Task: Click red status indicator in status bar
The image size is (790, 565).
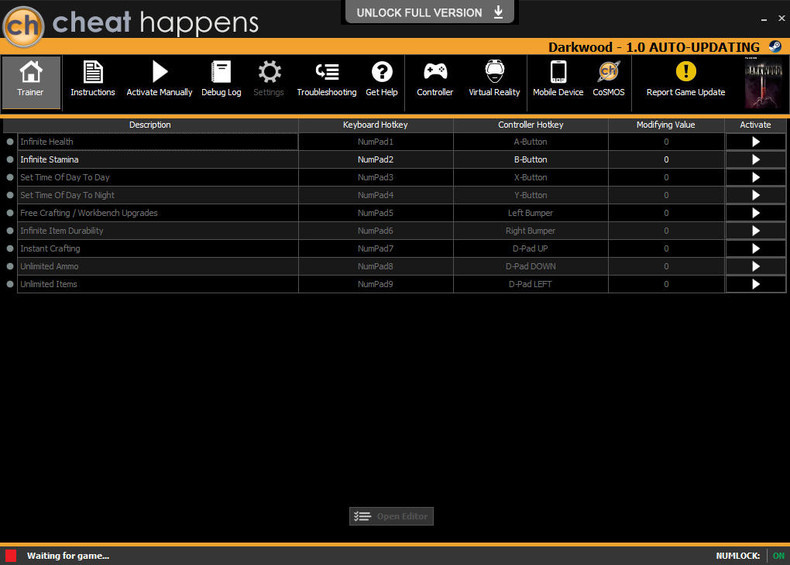Action: (x=11, y=555)
